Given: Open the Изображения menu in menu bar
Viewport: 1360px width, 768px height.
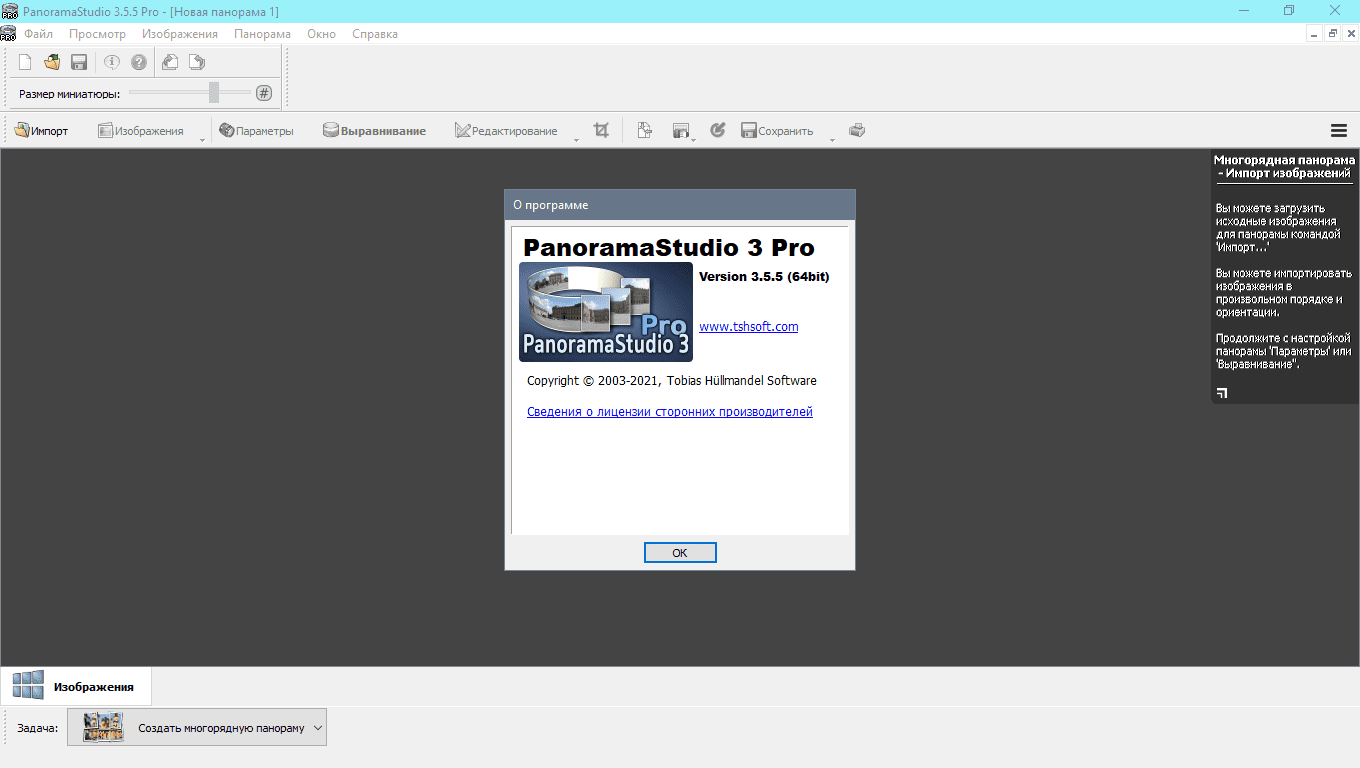Looking at the screenshot, I should pyautogui.click(x=180, y=34).
